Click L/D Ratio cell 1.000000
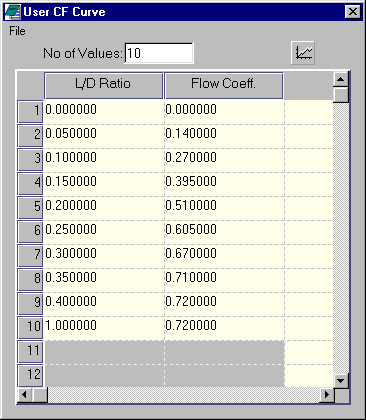This screenshot has width=366, height=420. (104, 328)
